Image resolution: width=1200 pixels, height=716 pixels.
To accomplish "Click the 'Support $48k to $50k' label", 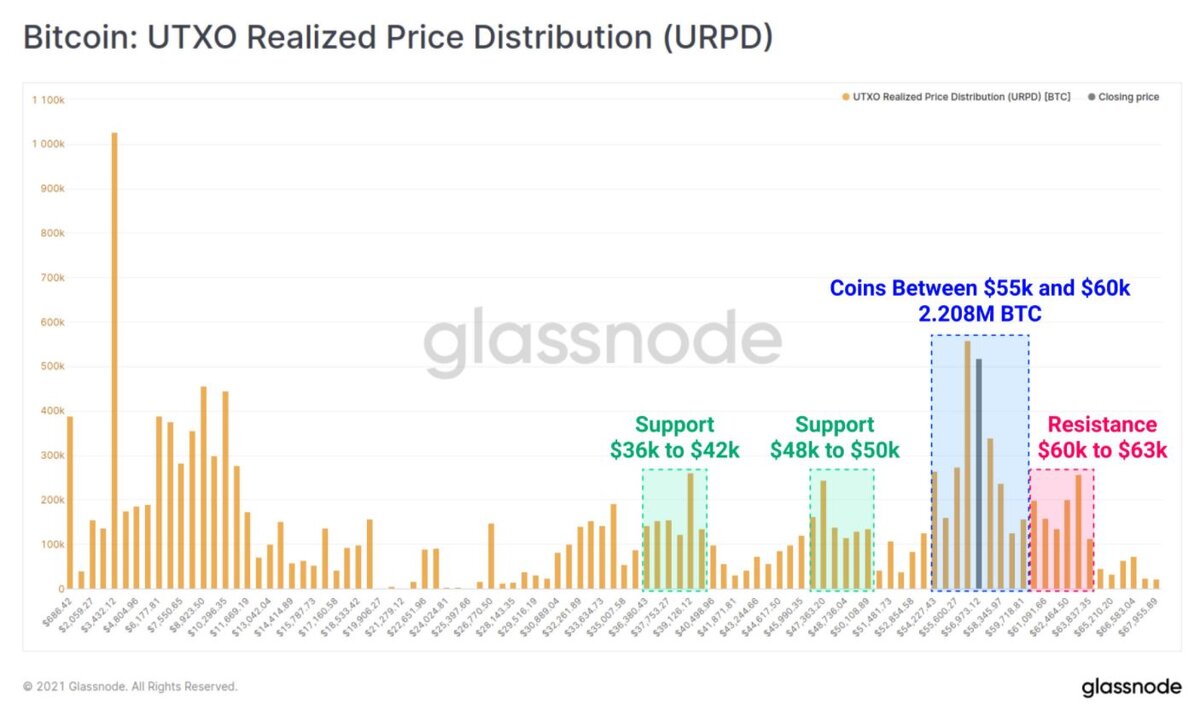I will (835, 437).
